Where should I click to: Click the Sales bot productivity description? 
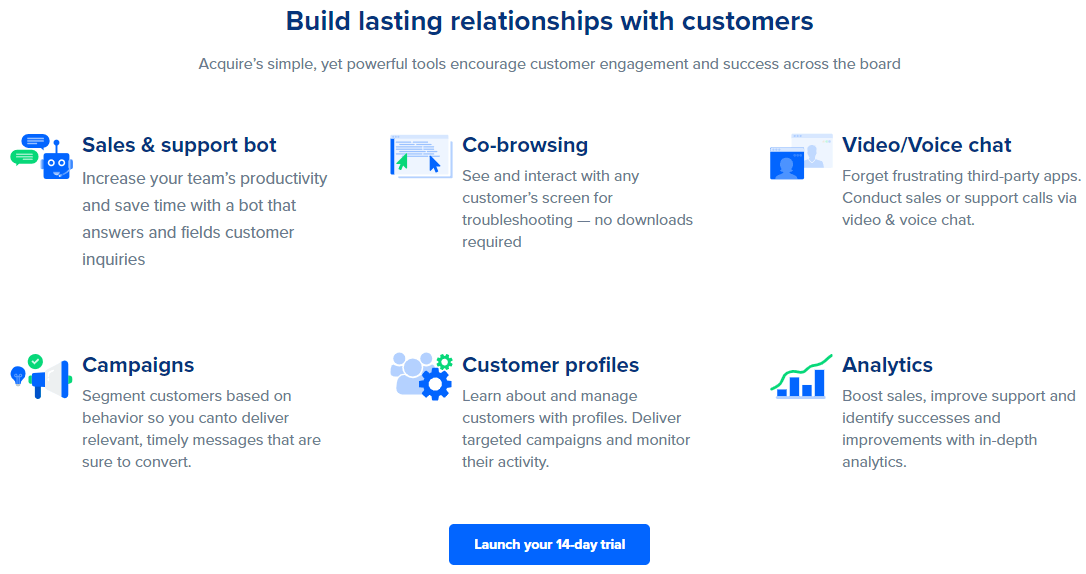pos(205,219)
